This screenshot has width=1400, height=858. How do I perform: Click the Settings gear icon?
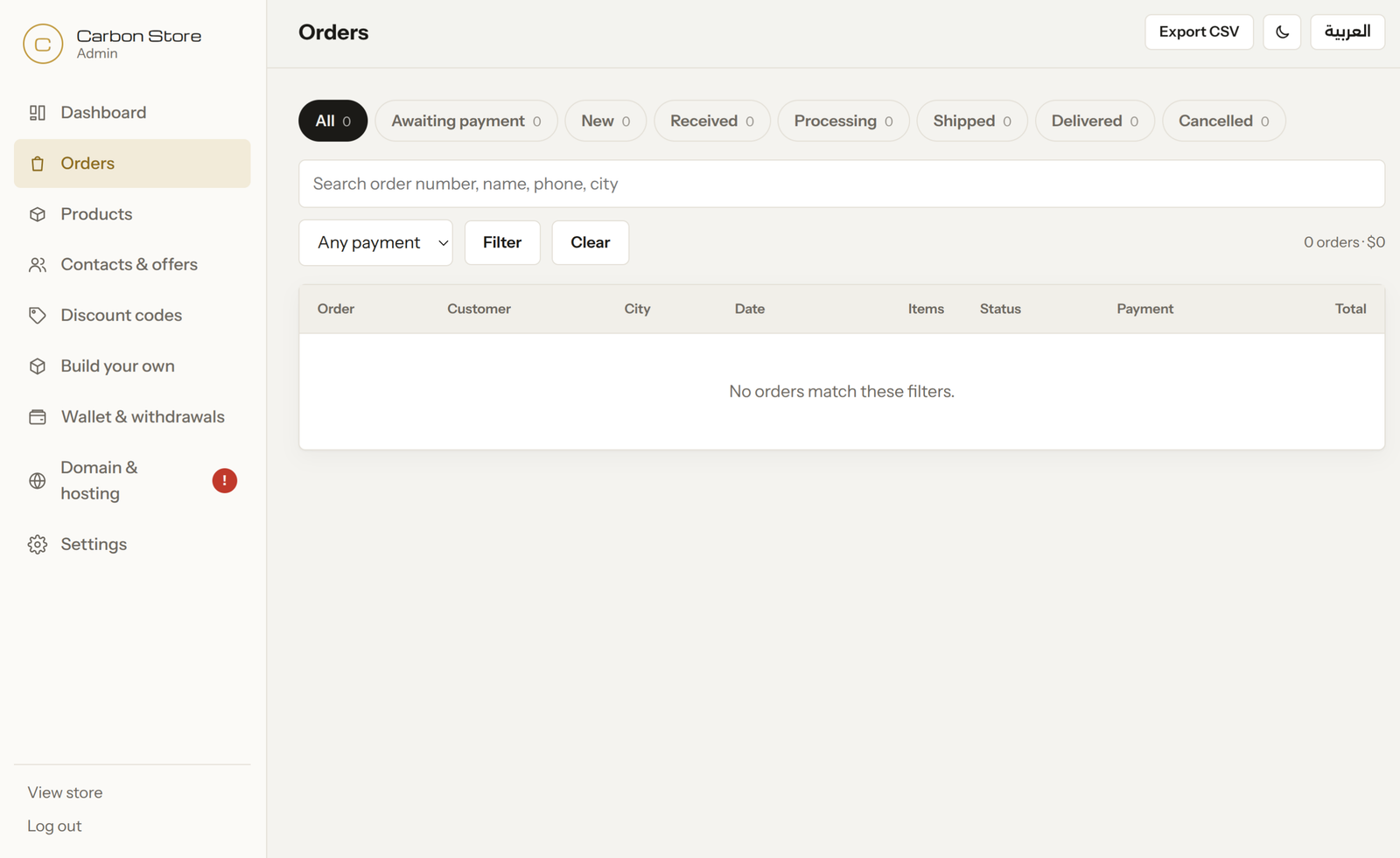click(x=38, y=545)
